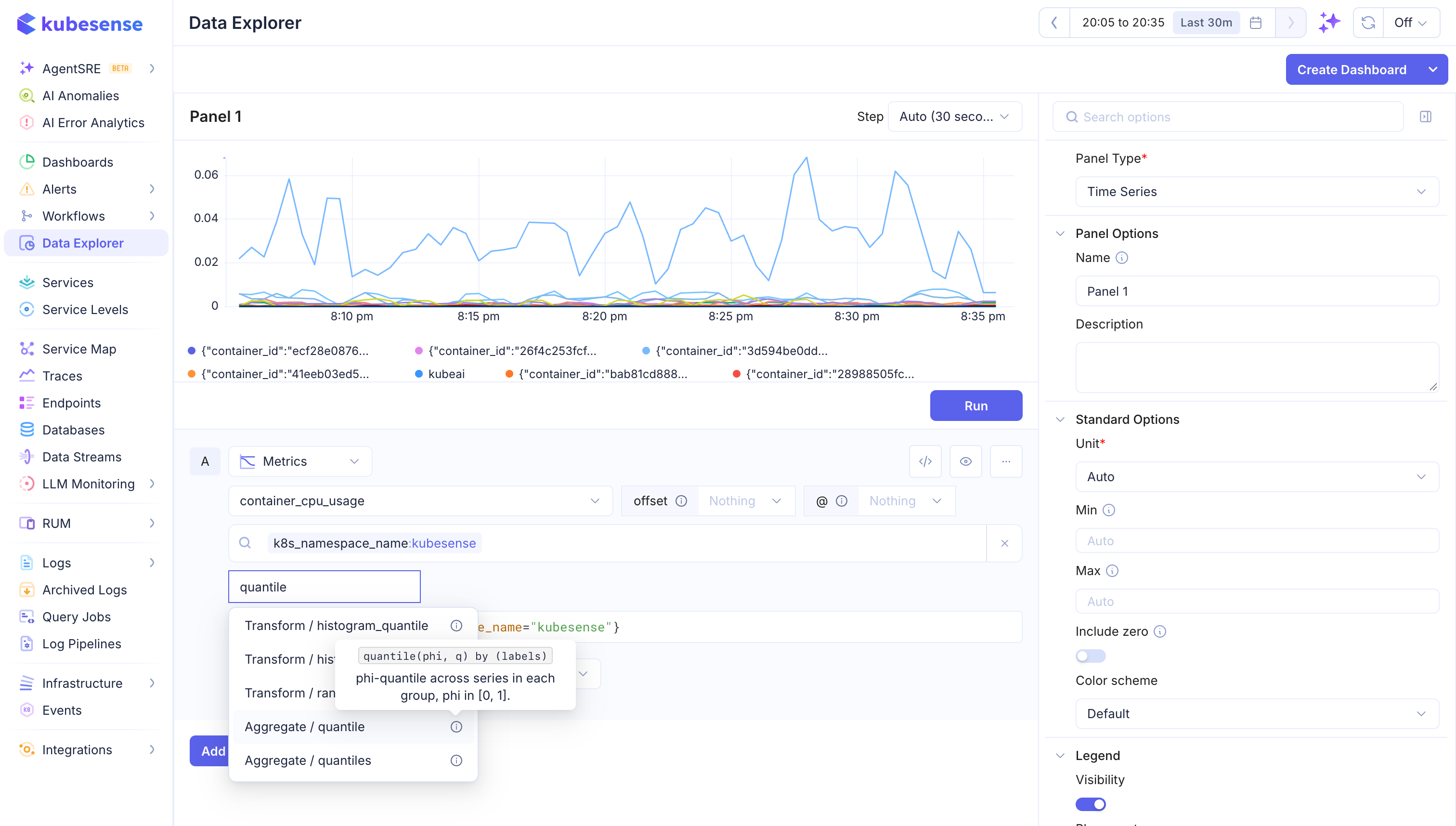The height and width of the screenshot is (826, 1456).
Task: Clear the namespace filter with X
Action: [1004, 543]
